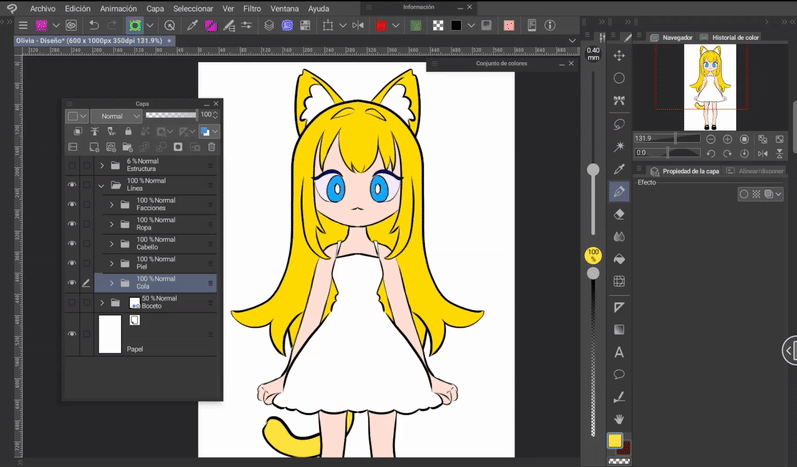Show the Boceto layer folder
This screenshot has height=467, width=797.
(72, 302)
